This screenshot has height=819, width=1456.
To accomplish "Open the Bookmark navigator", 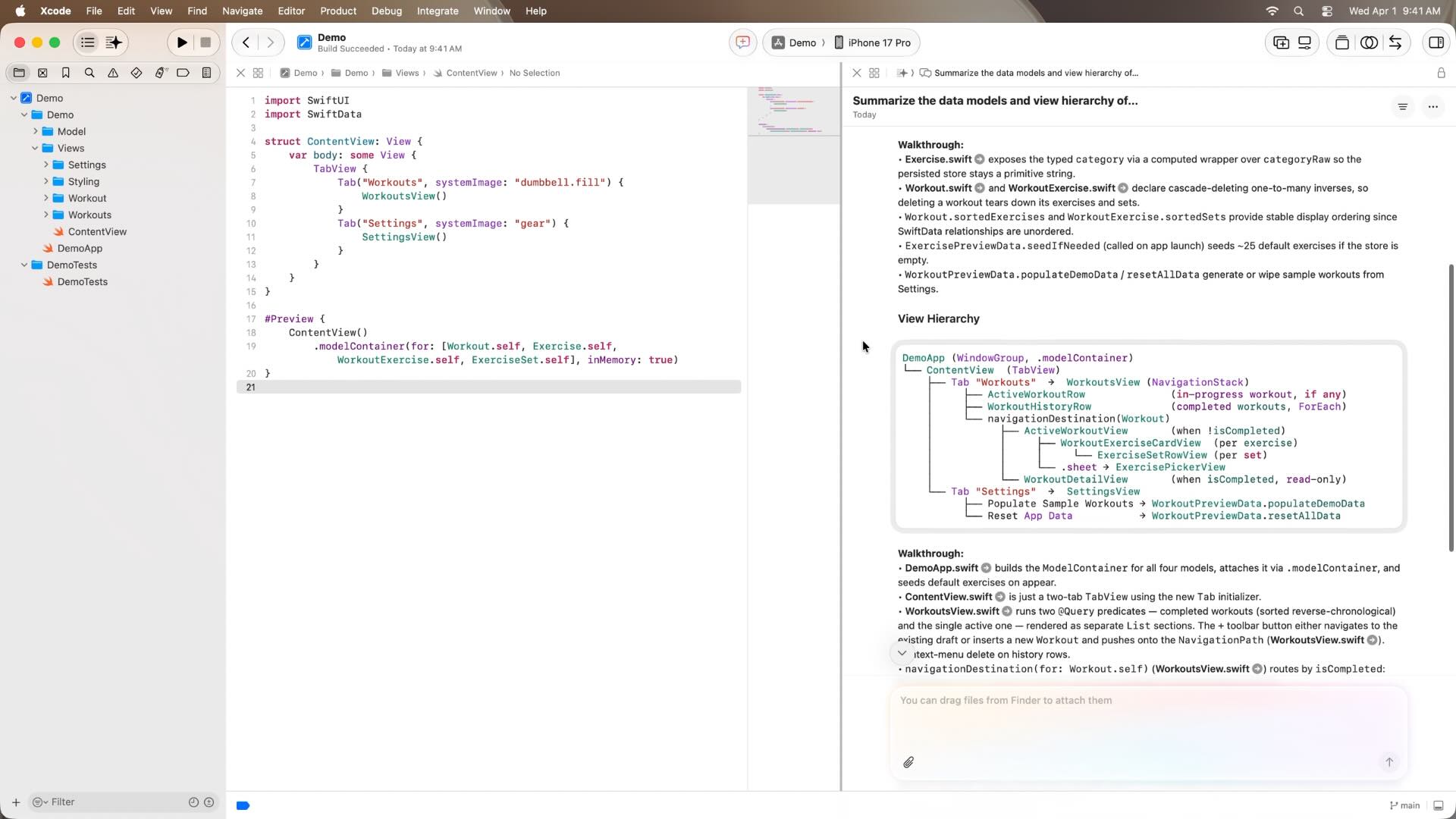I will click(66, 73).
